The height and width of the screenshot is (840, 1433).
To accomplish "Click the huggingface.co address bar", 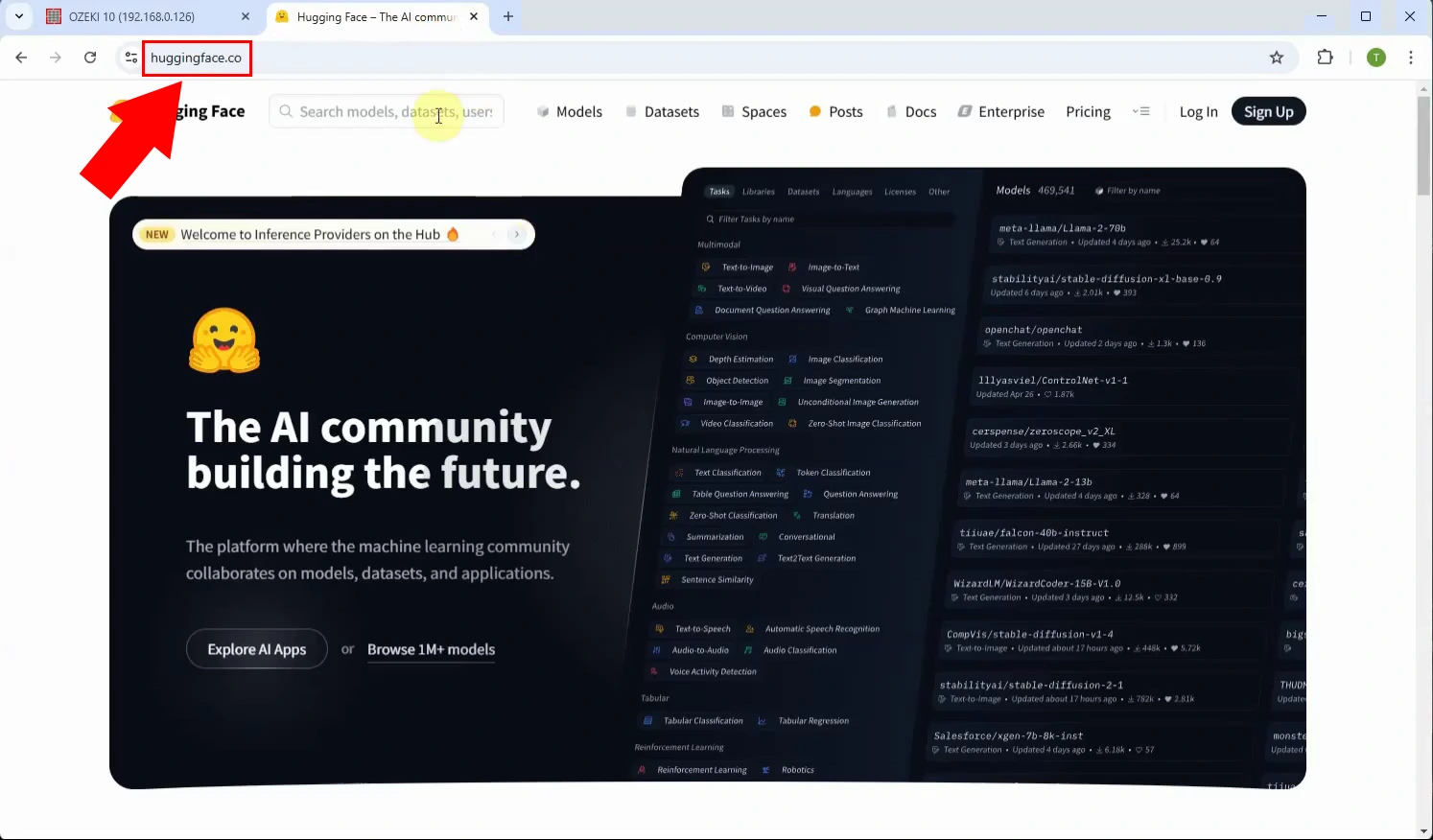I will [197, 58].
